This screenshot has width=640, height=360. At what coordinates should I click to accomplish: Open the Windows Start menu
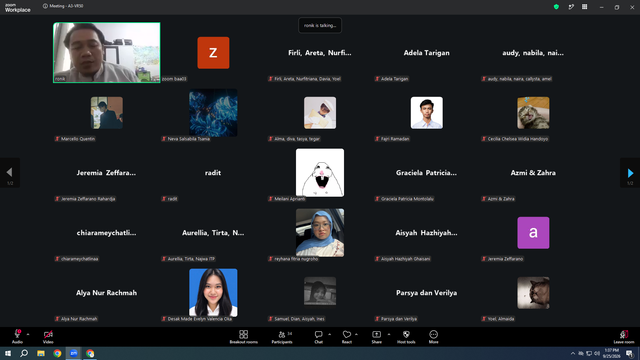pos(8,353)
